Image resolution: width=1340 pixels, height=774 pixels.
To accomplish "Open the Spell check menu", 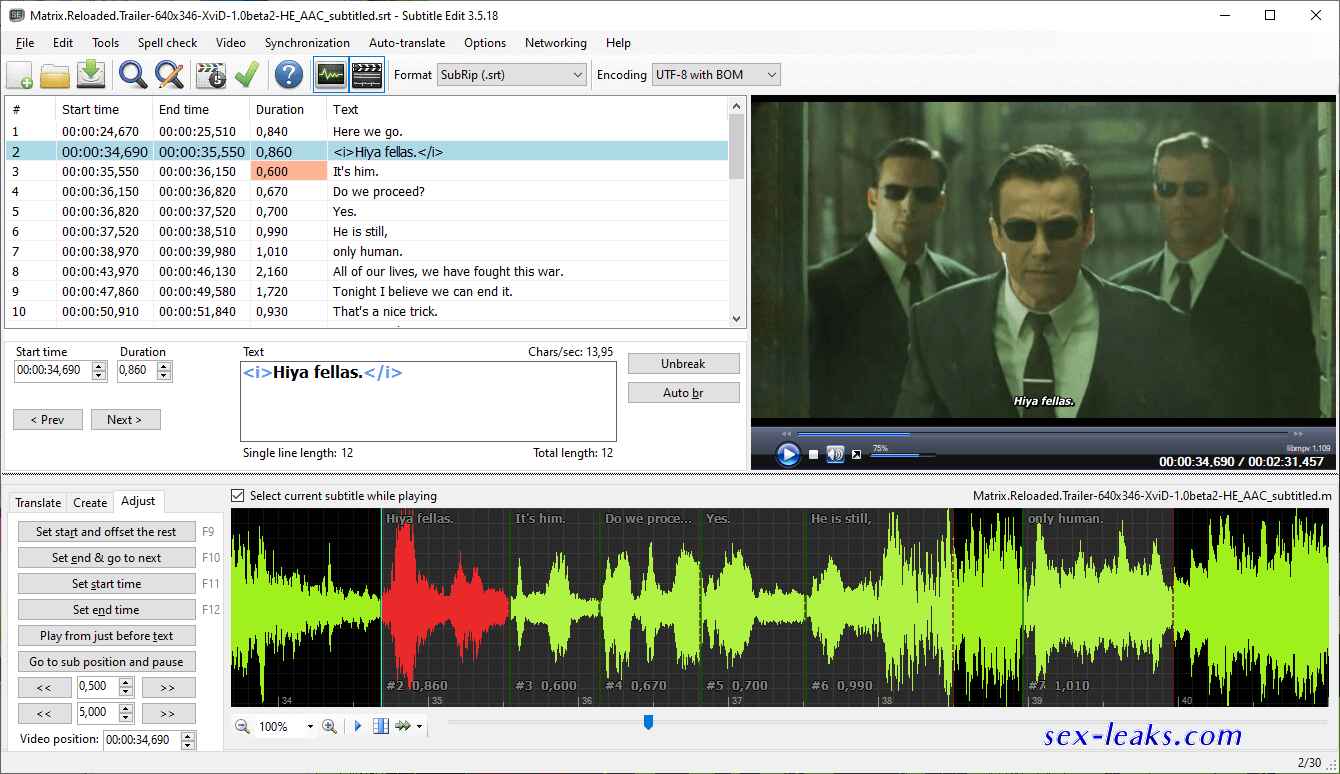I will (x=168, y=43).
